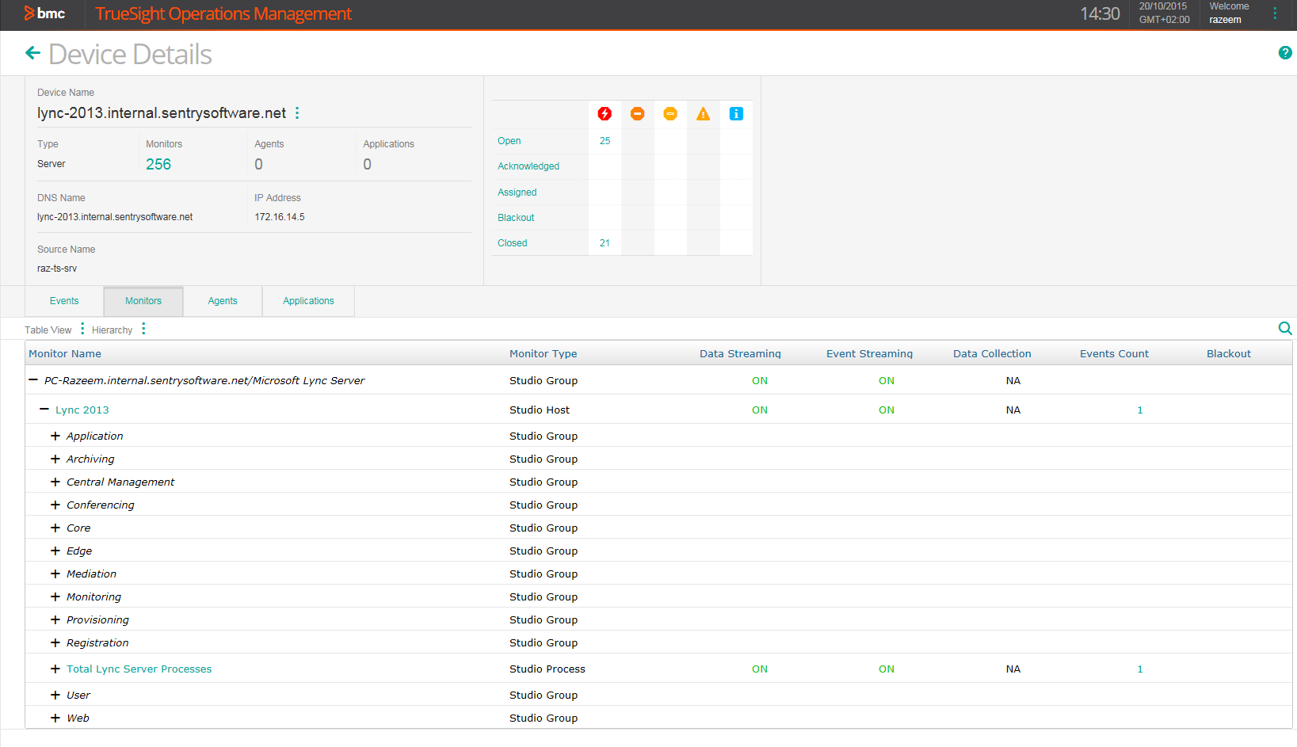Expand the Conferencing group

coord(55,505)
